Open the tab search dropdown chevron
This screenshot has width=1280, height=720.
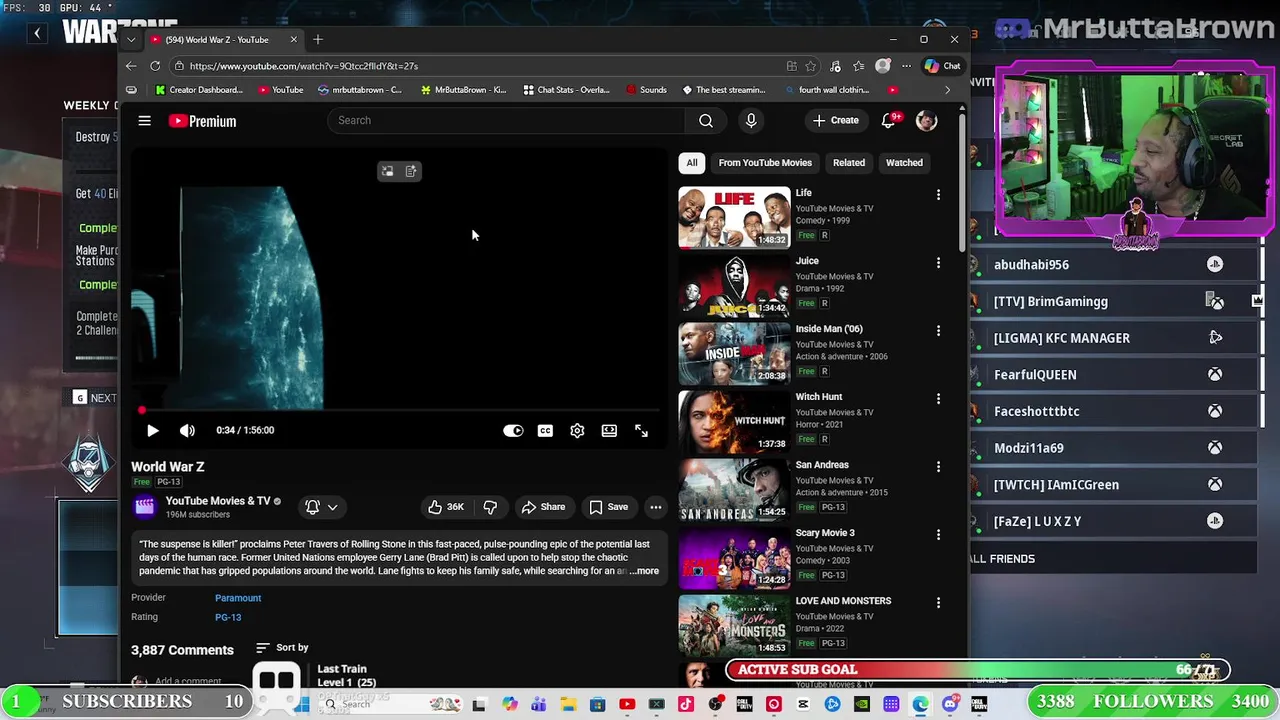(131, 40)
